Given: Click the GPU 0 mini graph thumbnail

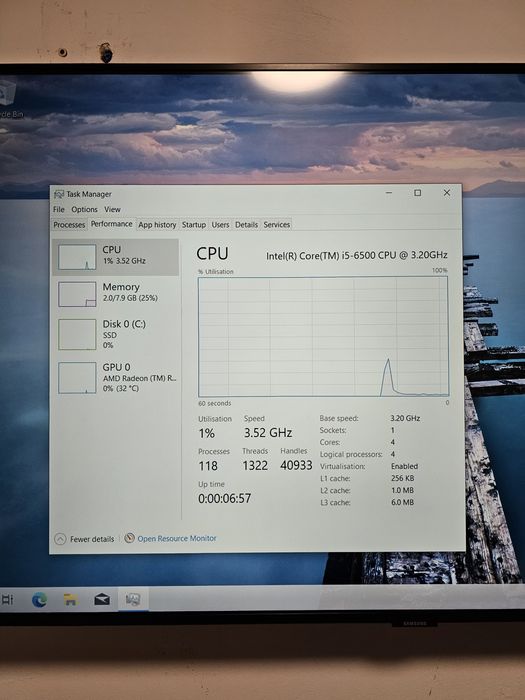Looking at the screenshot, I should [77, 378].
